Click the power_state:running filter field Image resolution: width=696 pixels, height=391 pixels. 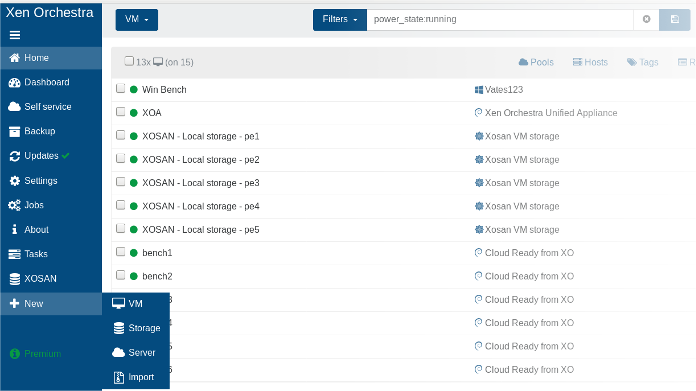[x=500, y=20]
